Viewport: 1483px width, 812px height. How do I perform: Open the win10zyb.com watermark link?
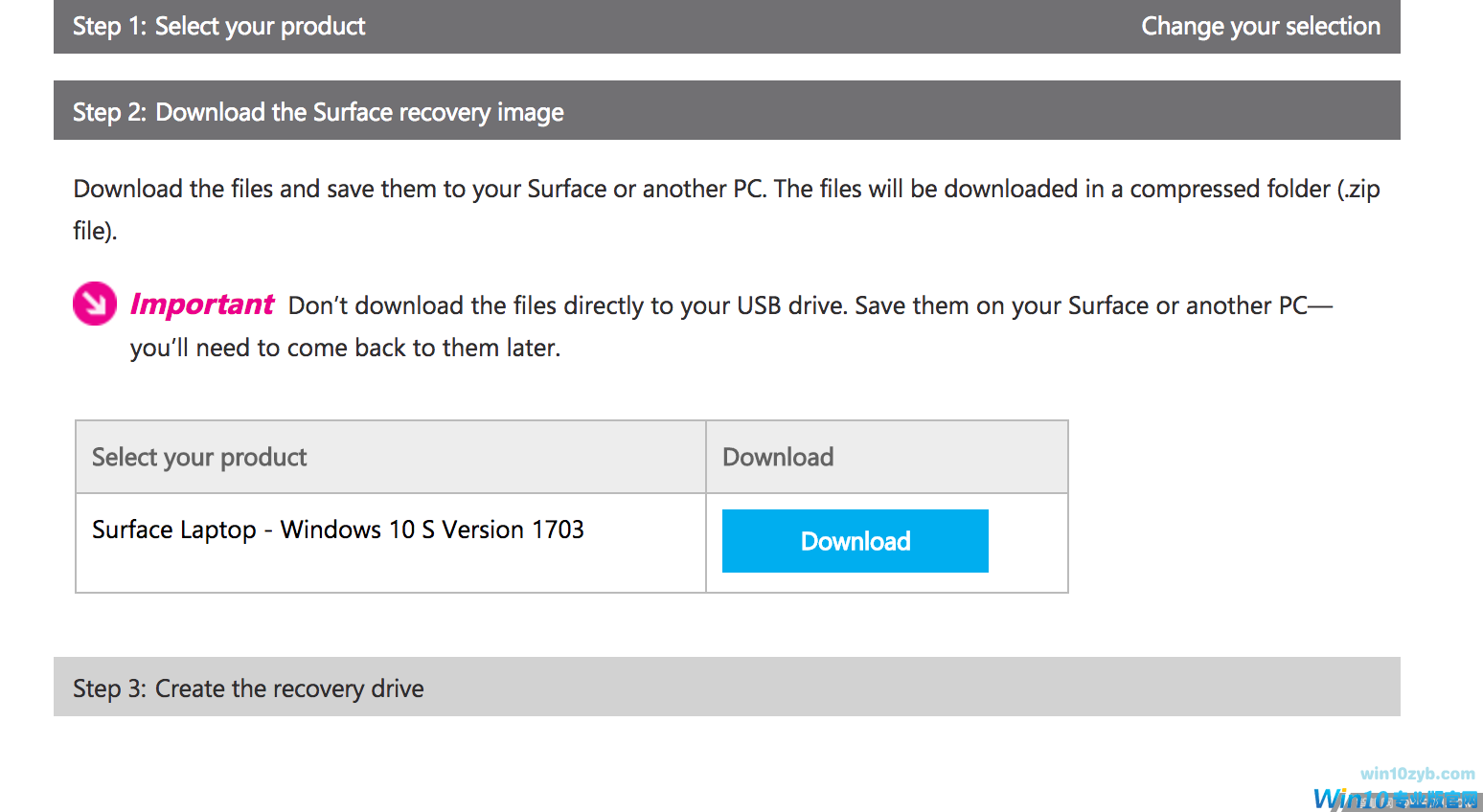[1415, 771]
